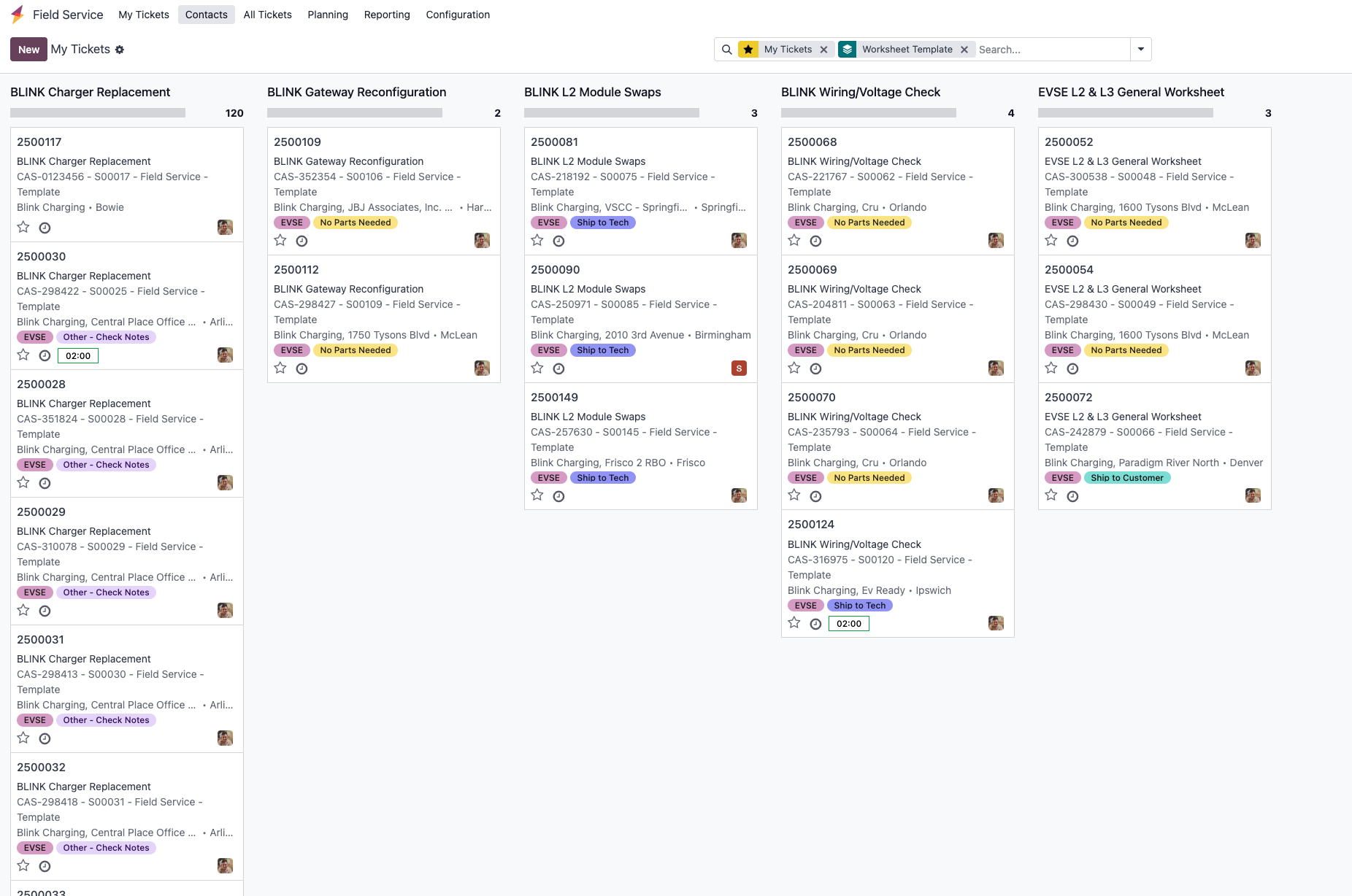
Task: Click EVSE L2 & L3 column progress bar
Action: click(1126, 113)
